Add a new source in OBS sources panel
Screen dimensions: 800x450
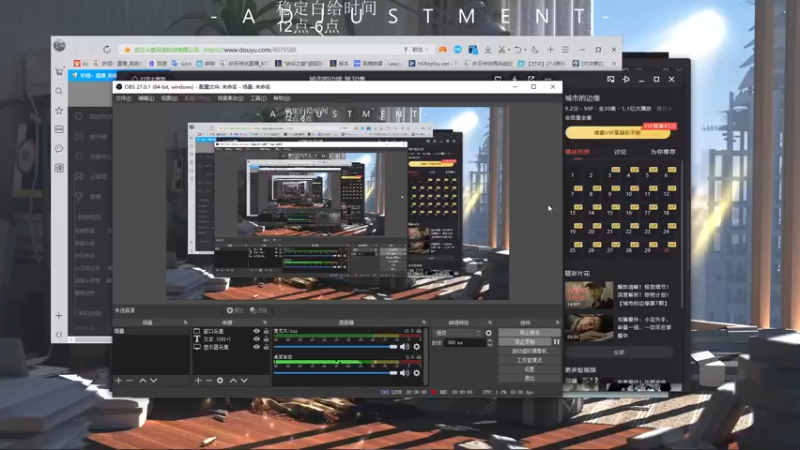coord(198,381)
